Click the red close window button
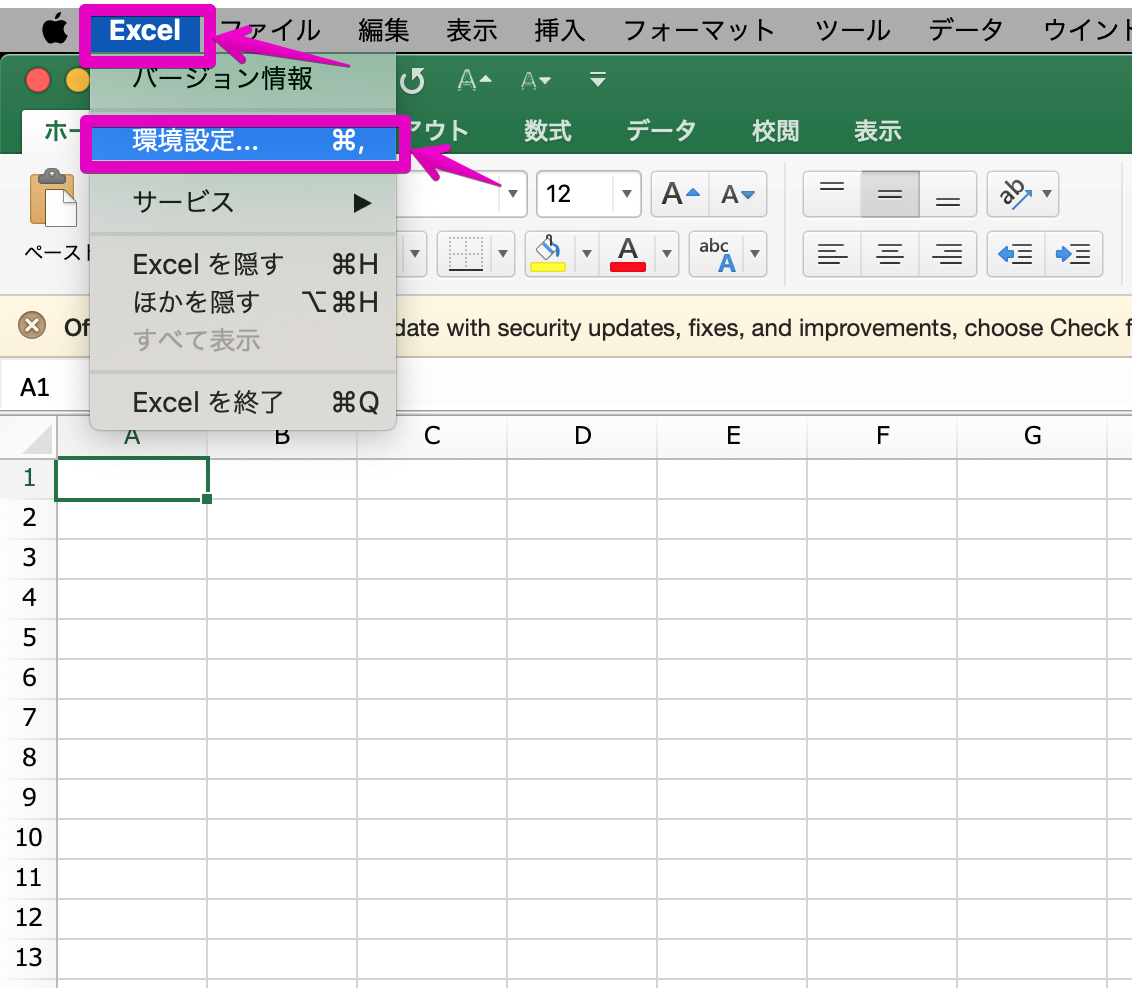The height and width of the screenshot is (988, 1132). tap(38, 80)
